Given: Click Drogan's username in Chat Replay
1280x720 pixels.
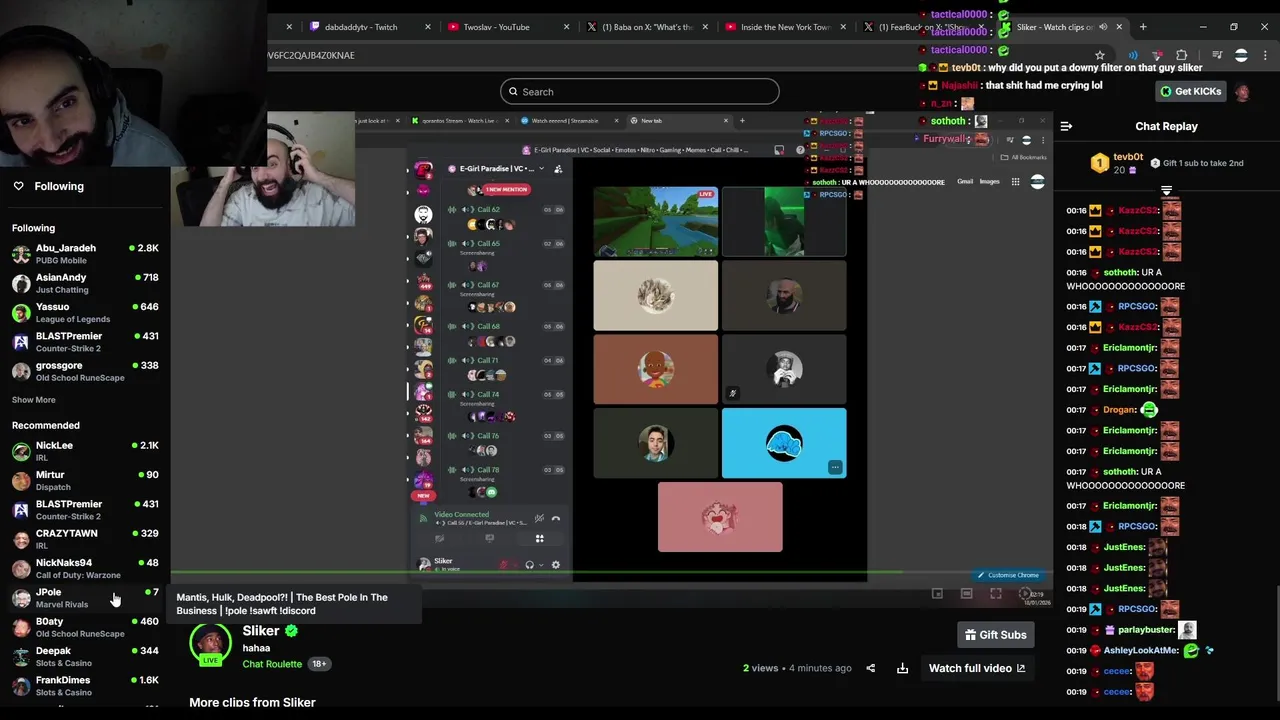Looking at the screenshot, I should pos(1119,410).
